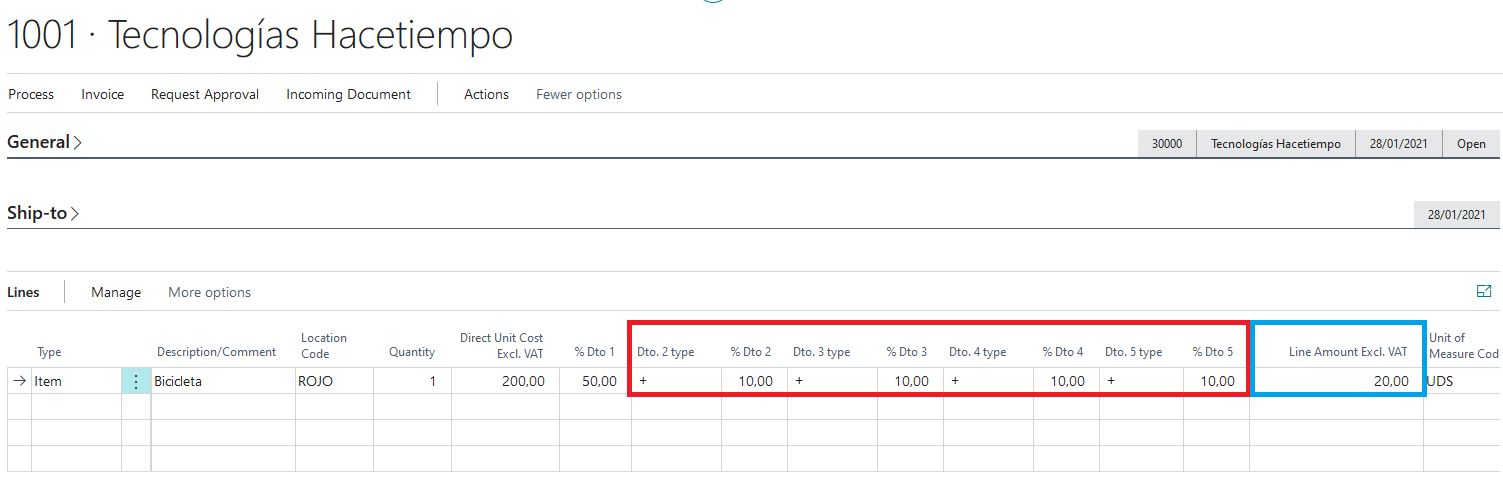The height and width of the screenshot is (491, 1503).
Task: Click the % Dto 1 cell showing 50,00
Action: click(x=595, y=381)
